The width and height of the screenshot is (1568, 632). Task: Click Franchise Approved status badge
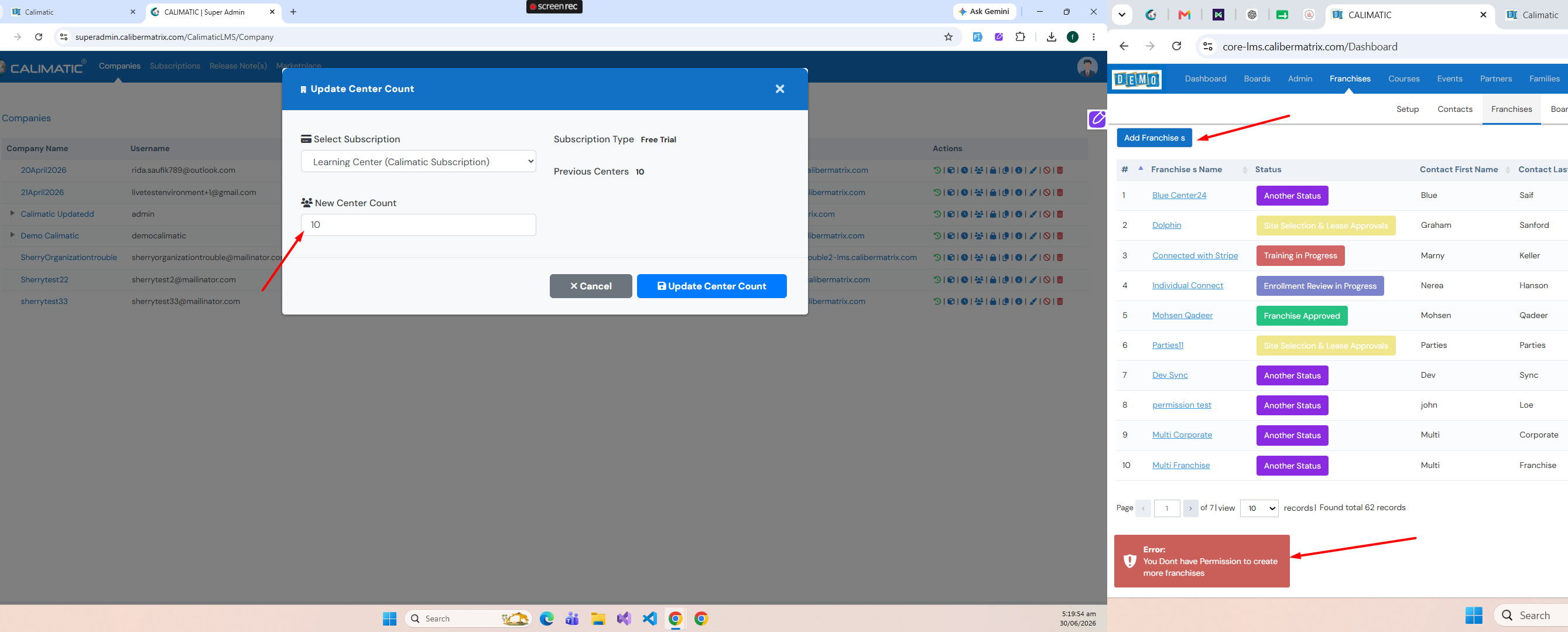(1302, 316)
